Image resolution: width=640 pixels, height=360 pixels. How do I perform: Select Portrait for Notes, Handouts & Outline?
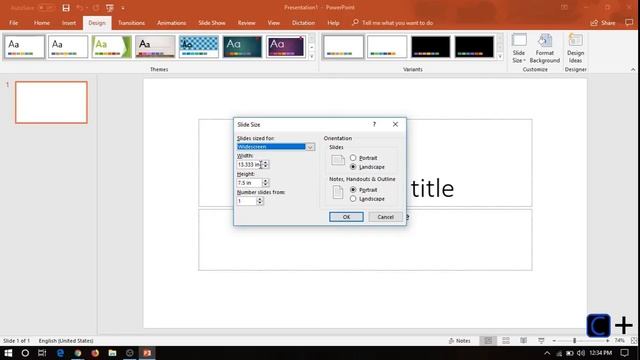[x=353, y=190]
